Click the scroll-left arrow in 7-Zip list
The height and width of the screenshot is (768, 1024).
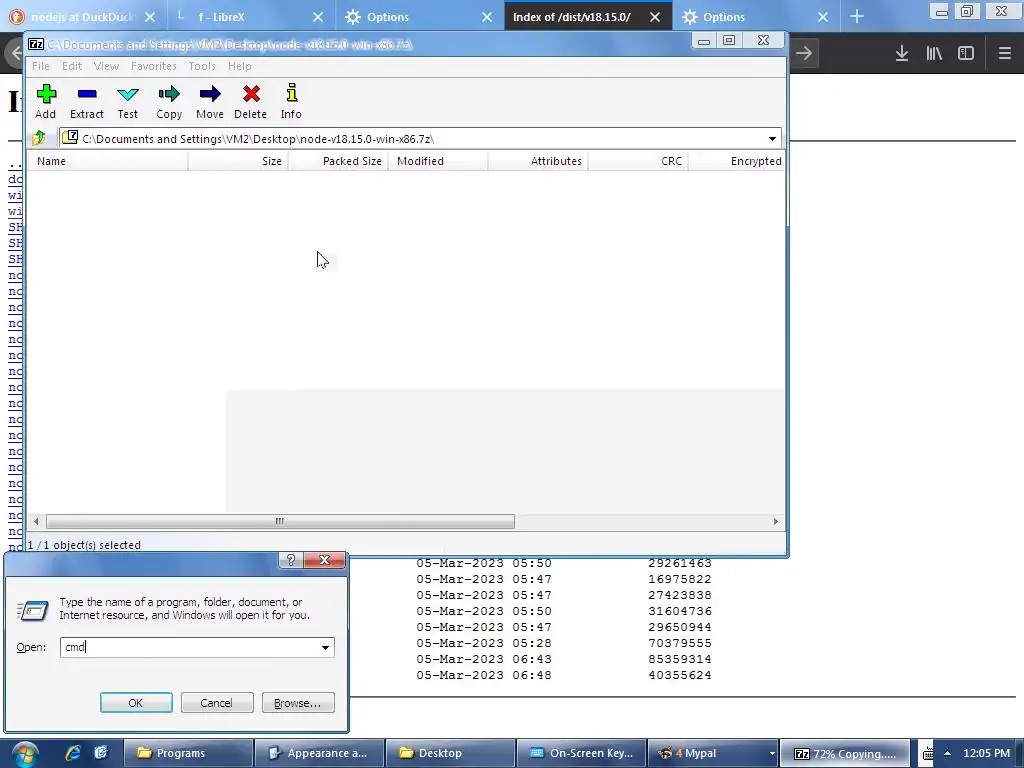click(37, 521)
